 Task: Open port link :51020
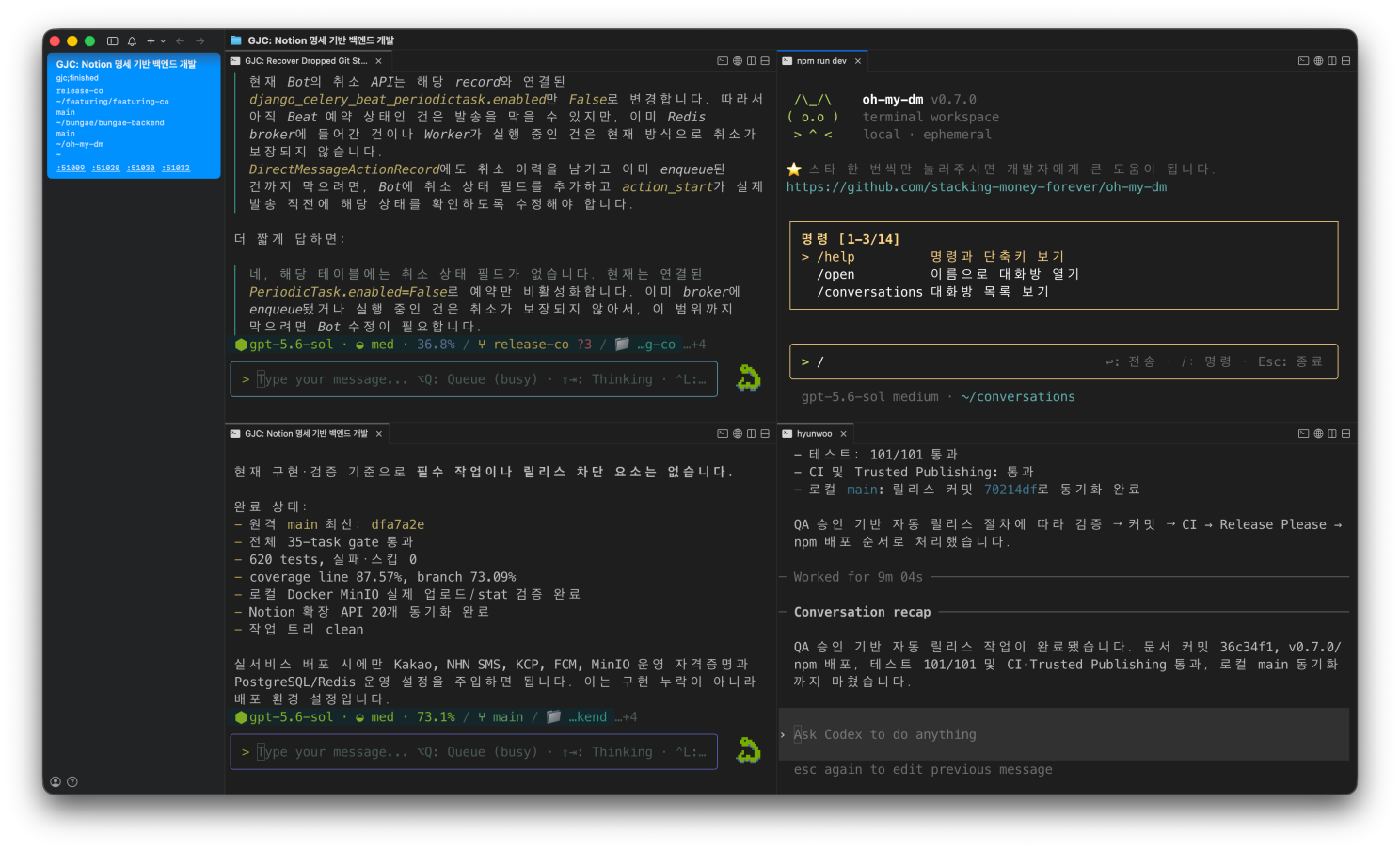[x=106, y=168]
